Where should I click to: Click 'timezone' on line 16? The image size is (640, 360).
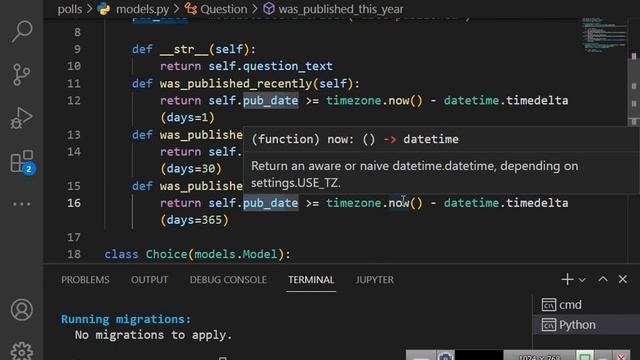(353, 203)
